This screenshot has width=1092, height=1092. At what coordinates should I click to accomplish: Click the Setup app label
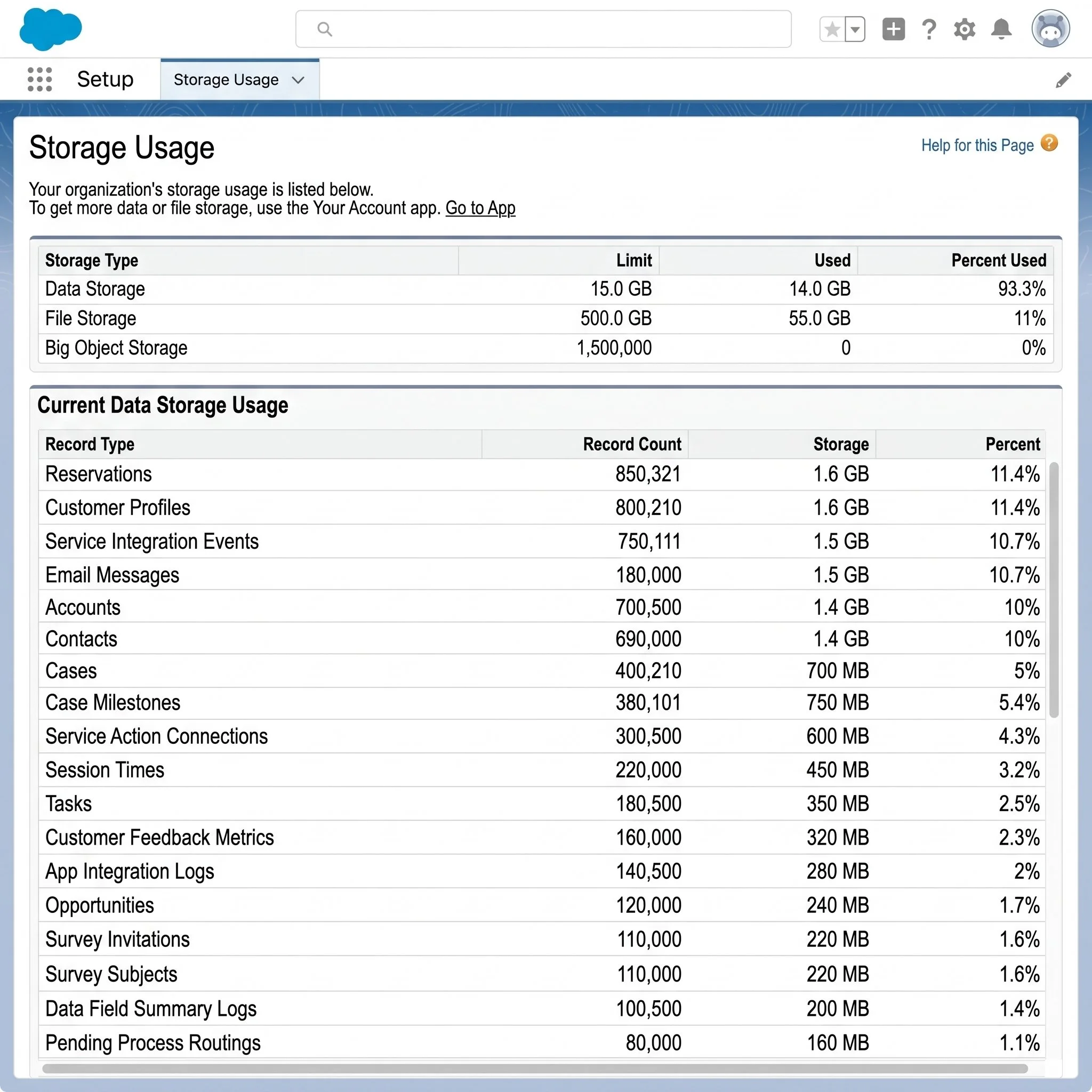pos(105,79)
